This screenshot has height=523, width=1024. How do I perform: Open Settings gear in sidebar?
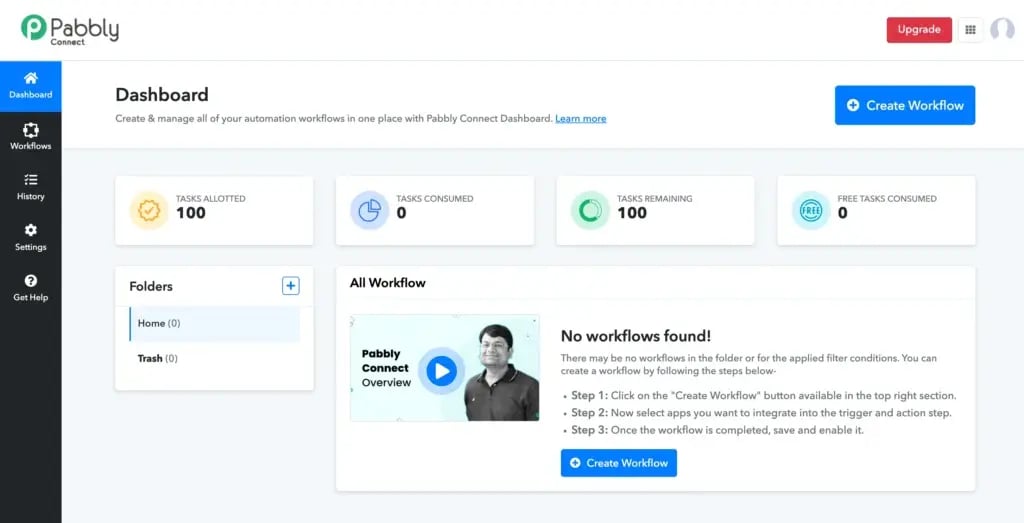31,230
